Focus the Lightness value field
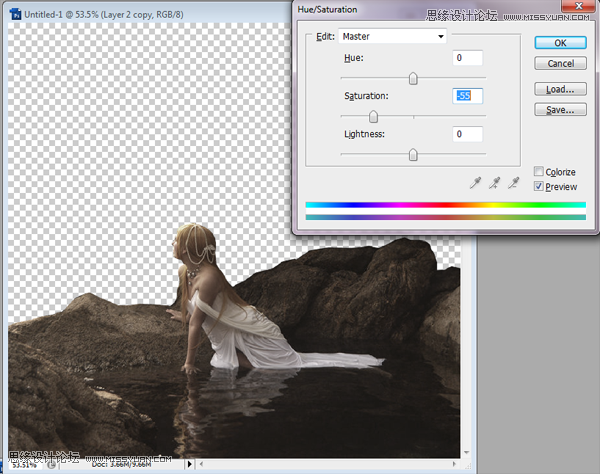This screenshot has width=600, height=474. click(468, 134)
